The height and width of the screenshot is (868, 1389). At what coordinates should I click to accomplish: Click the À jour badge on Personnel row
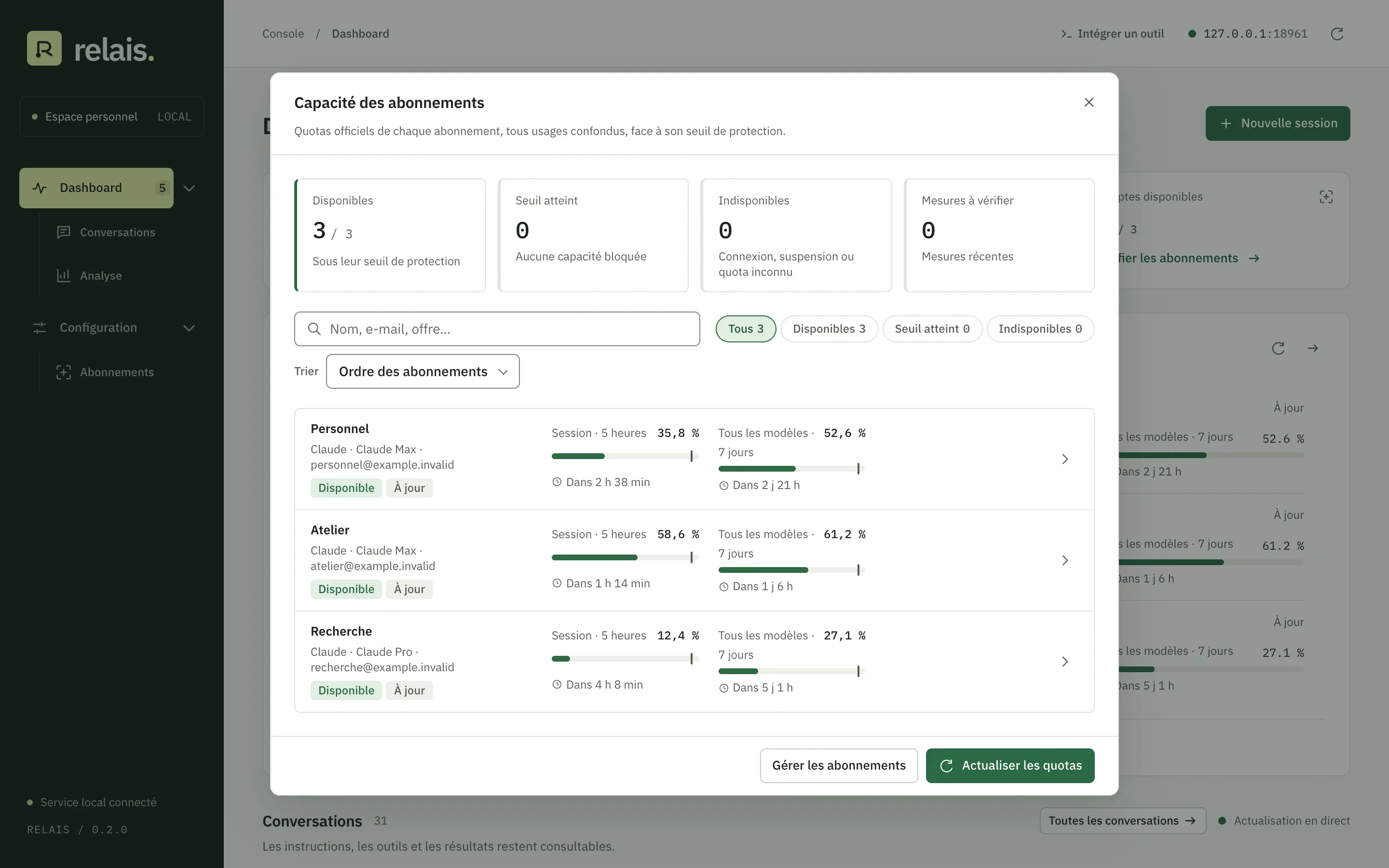(x=409, y=488)
